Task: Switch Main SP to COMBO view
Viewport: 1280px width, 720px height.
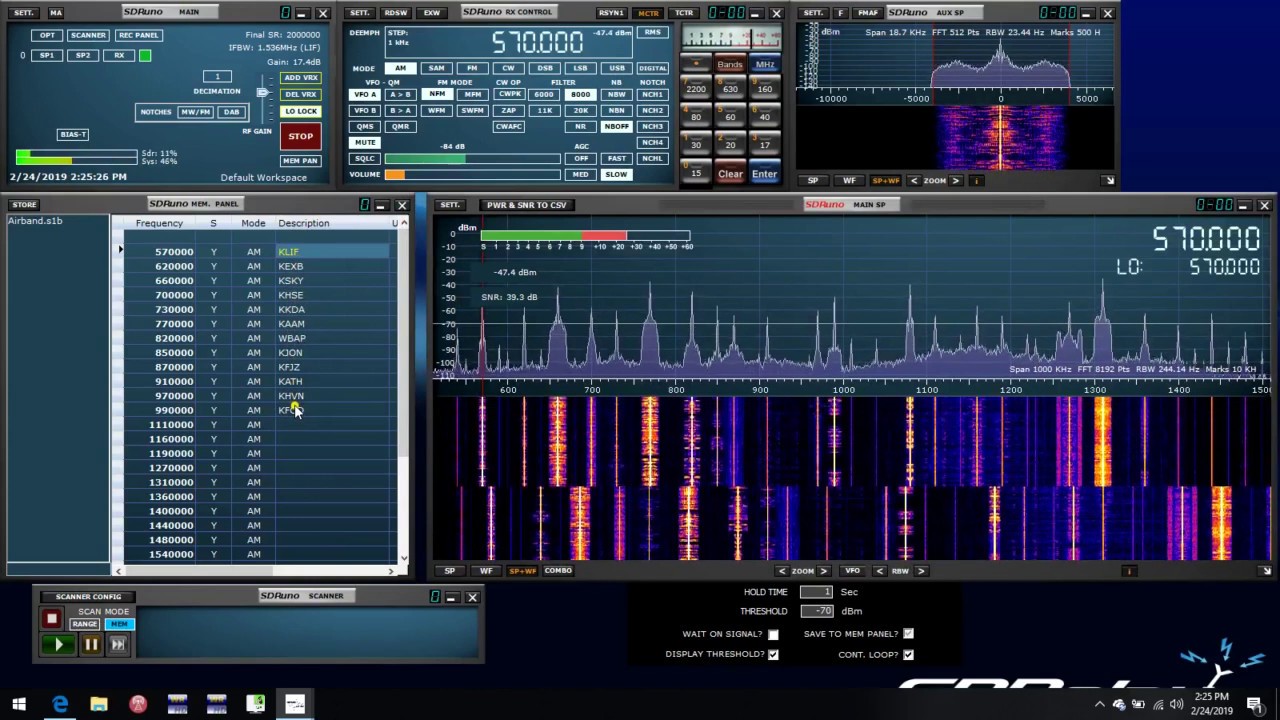Action: click(x=558, y=571)
